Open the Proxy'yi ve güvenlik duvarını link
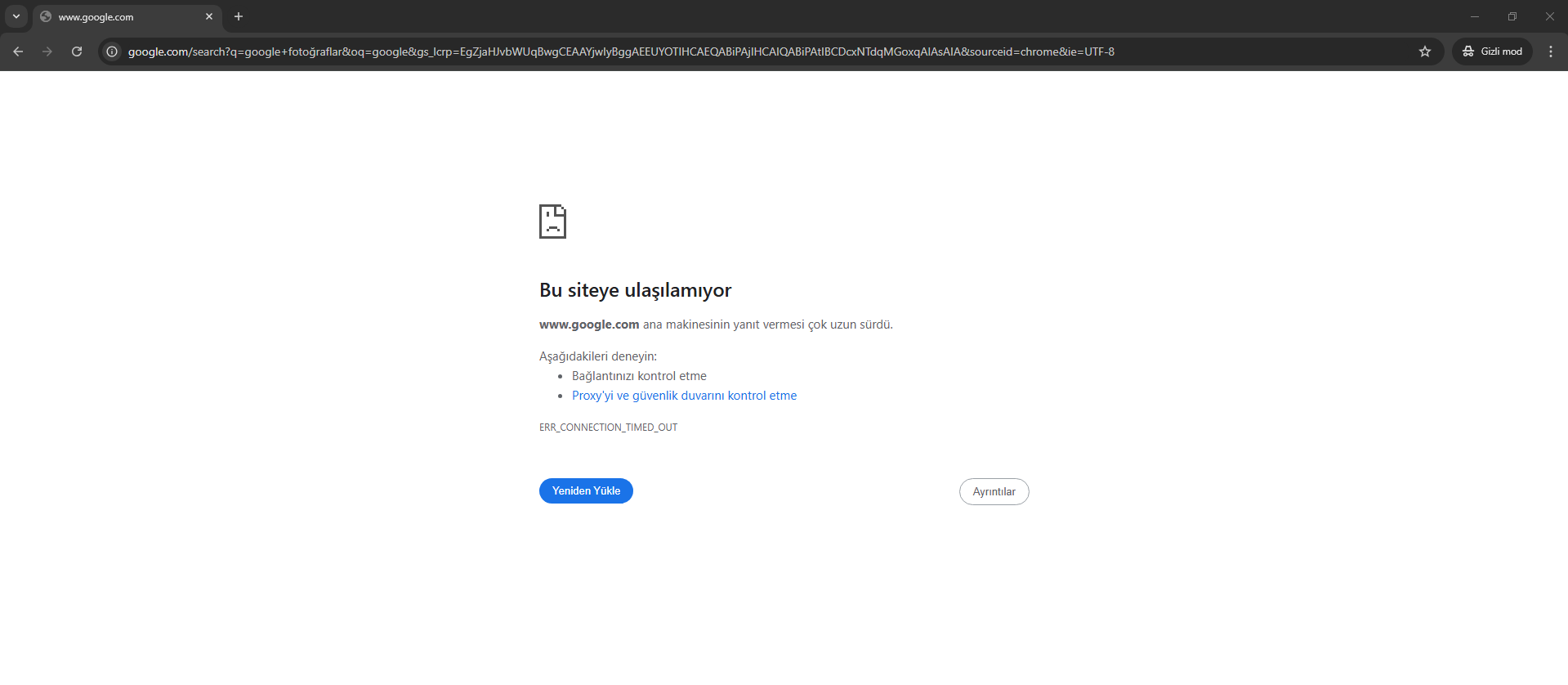Screen dimensions: 1568x685 684,396
